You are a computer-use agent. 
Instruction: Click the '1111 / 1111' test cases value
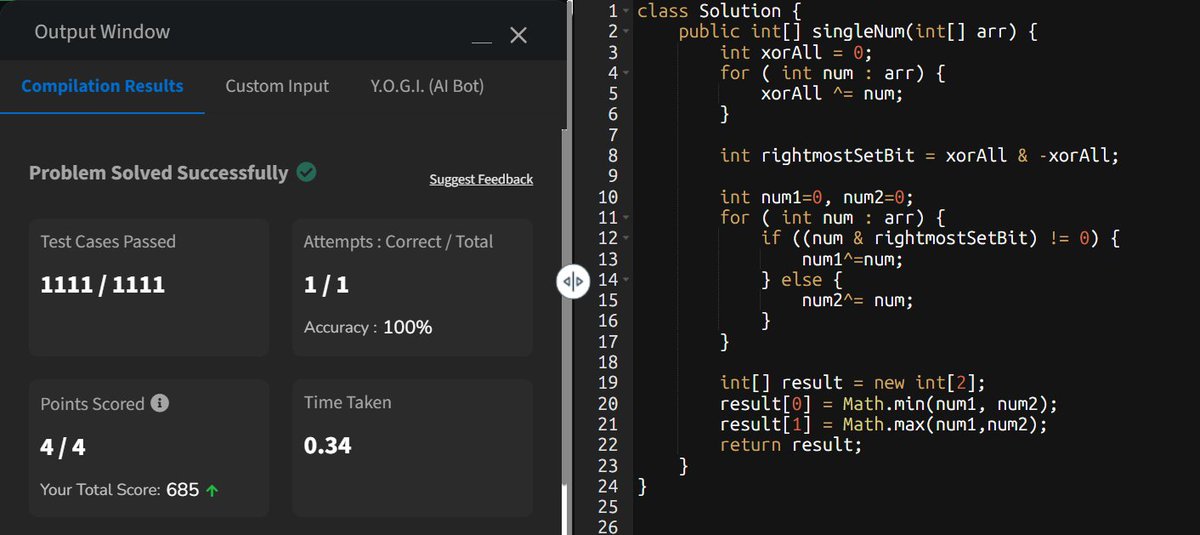click(x=103, y=285)
